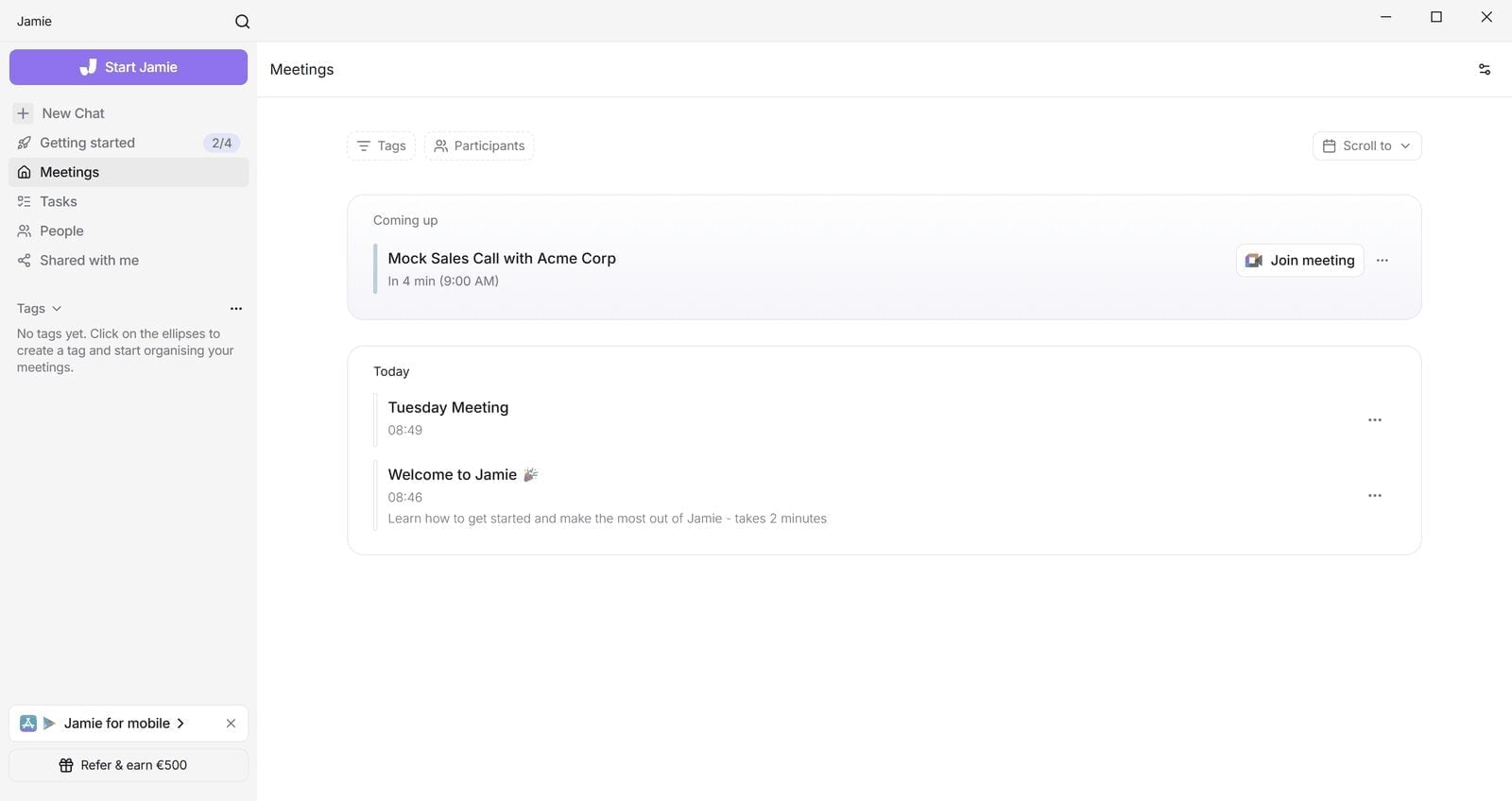Click the App Store icon in mobile banner

(28, 724)
